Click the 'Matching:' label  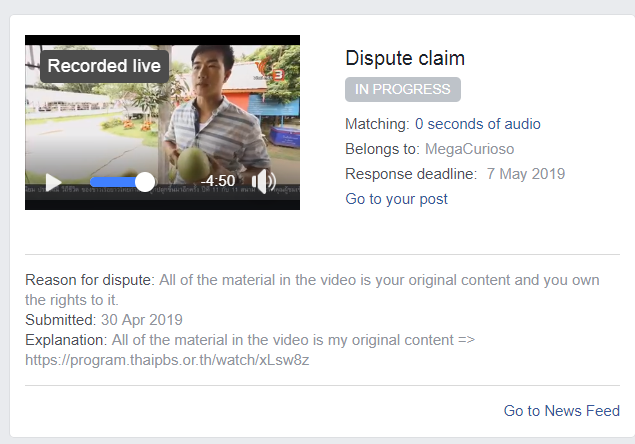click(x=377, y=124)
